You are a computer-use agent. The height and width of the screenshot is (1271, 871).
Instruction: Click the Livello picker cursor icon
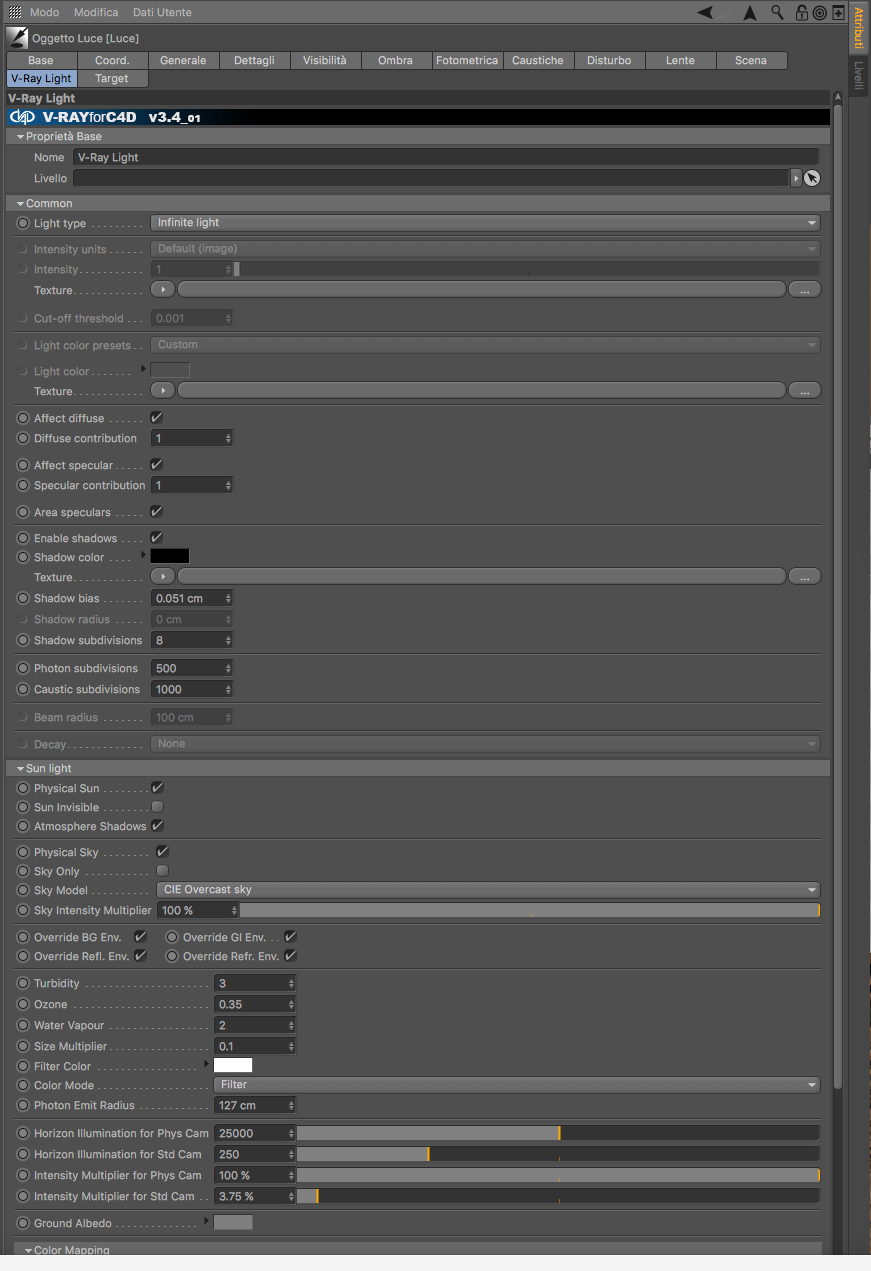tap(812, 178)
